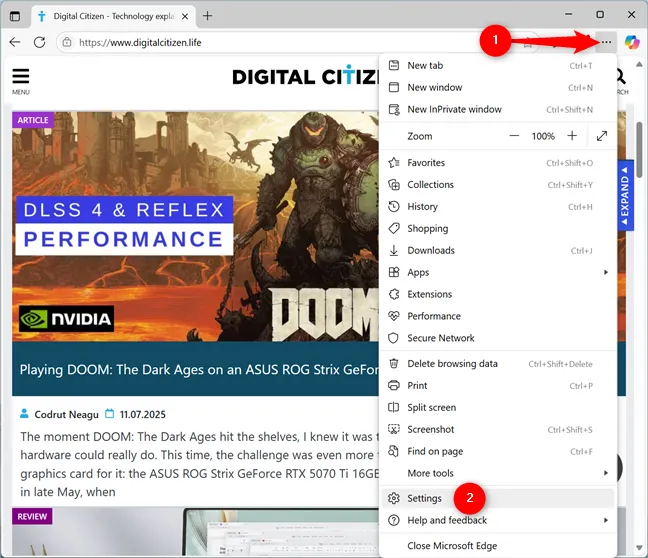Open Shopping from the menu
The width and height of the screenshot is (648, 558).
[x=497, y=228]
